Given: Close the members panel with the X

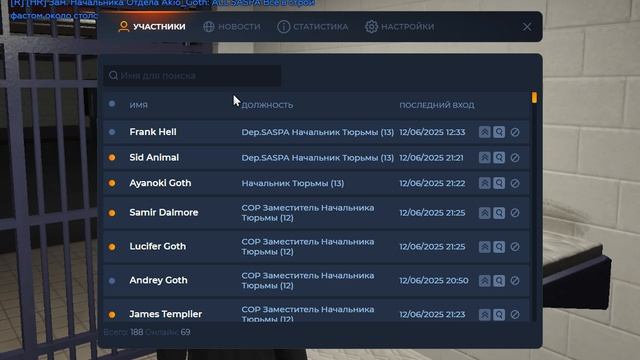Looking at the screenshot, I should [x=527, y=27].
